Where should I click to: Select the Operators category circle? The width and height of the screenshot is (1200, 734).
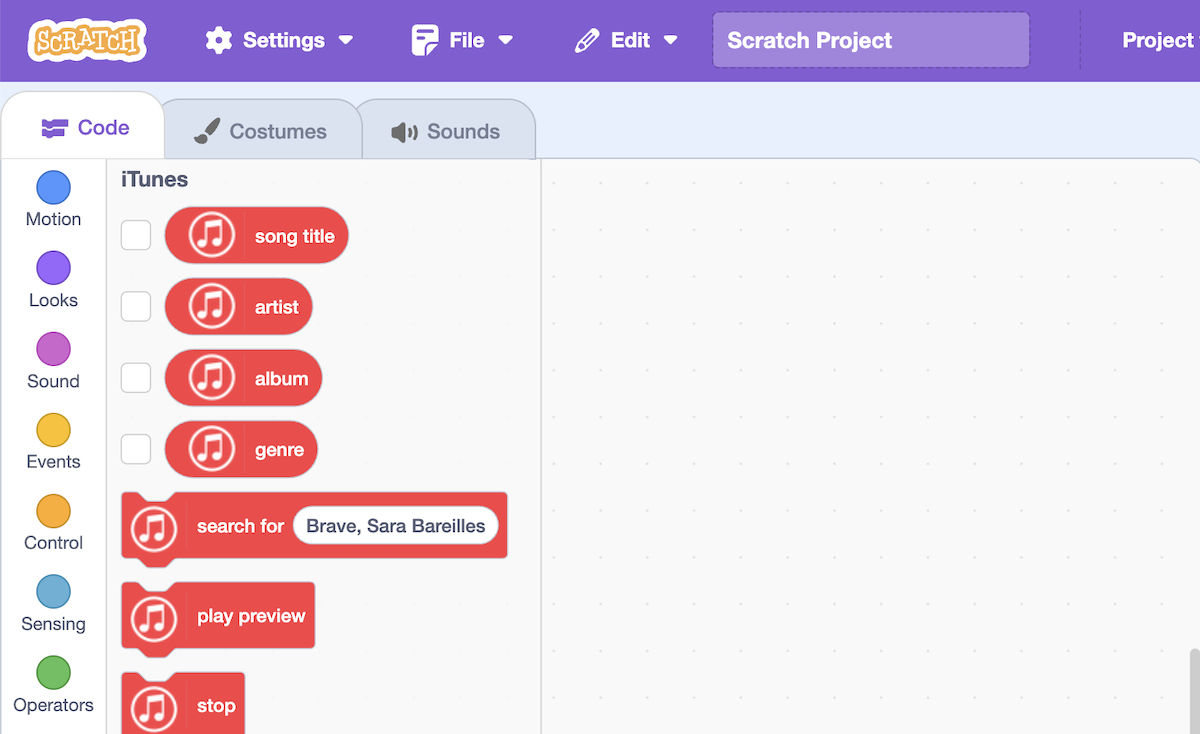point(53,673)
